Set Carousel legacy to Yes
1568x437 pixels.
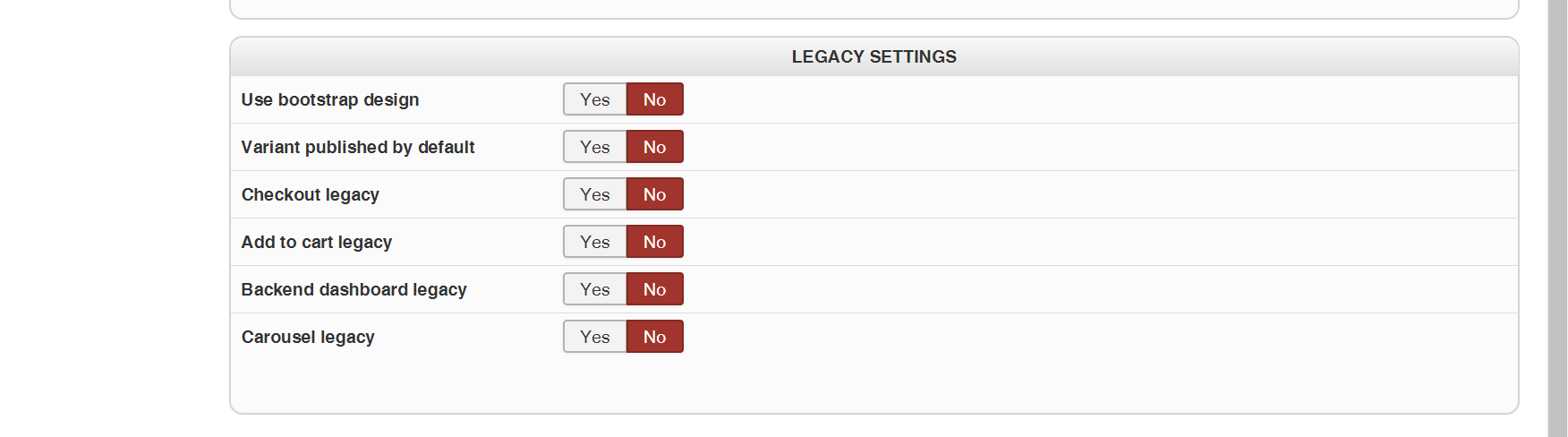(595, 337)
